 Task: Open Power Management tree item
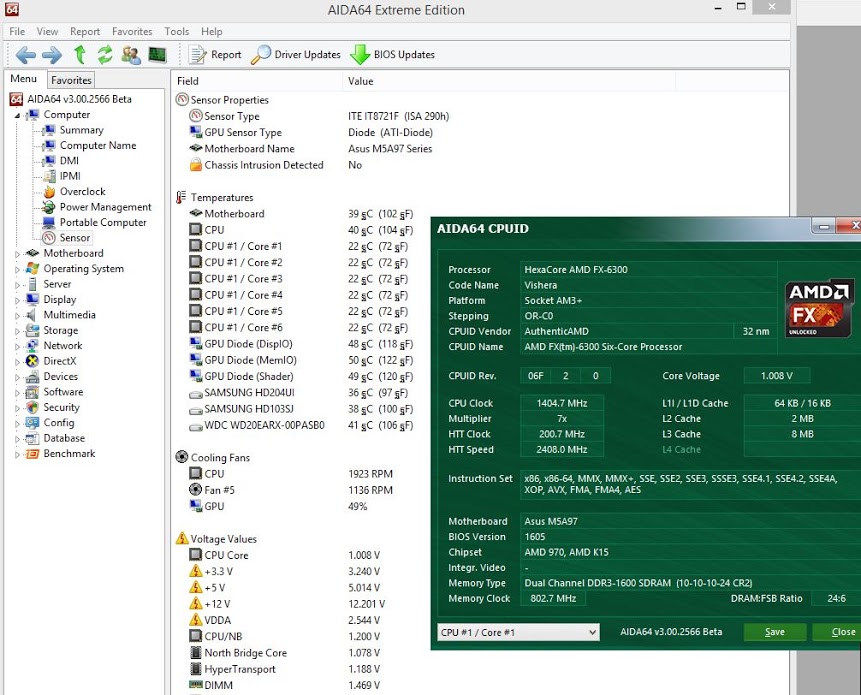105,207
